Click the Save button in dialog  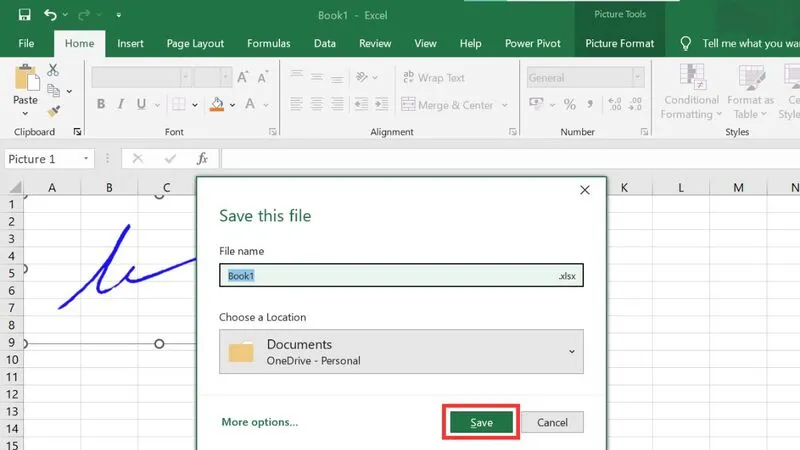481,422
